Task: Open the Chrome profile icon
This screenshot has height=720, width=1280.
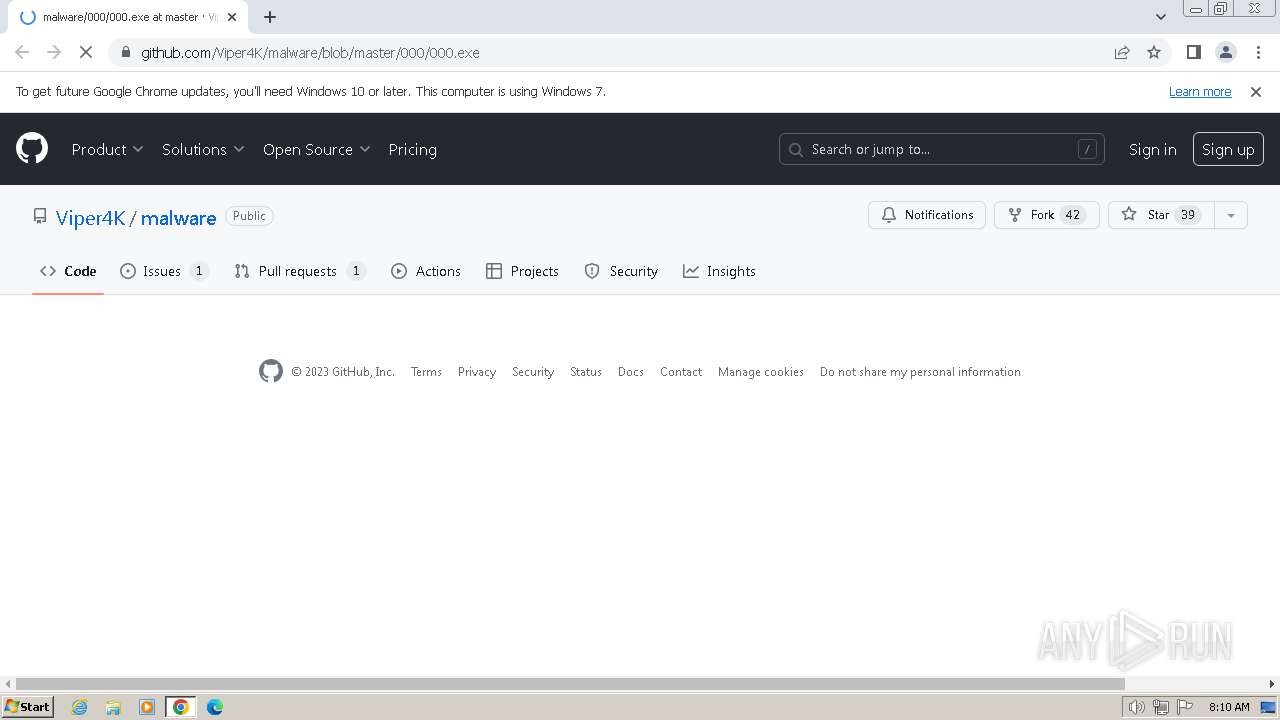Action: point(1226,53)
